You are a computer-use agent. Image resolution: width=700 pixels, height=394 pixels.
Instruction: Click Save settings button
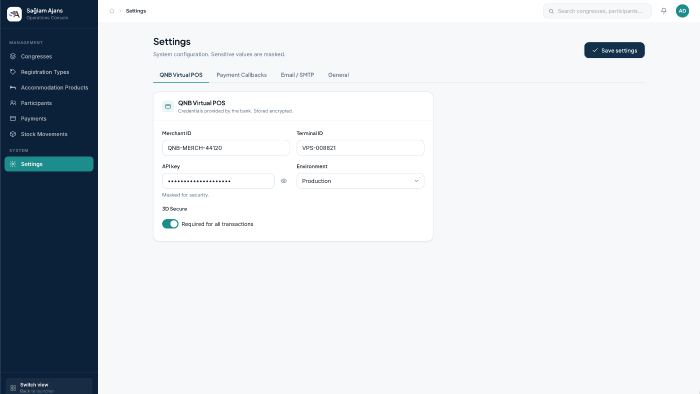tap(614, 50)
